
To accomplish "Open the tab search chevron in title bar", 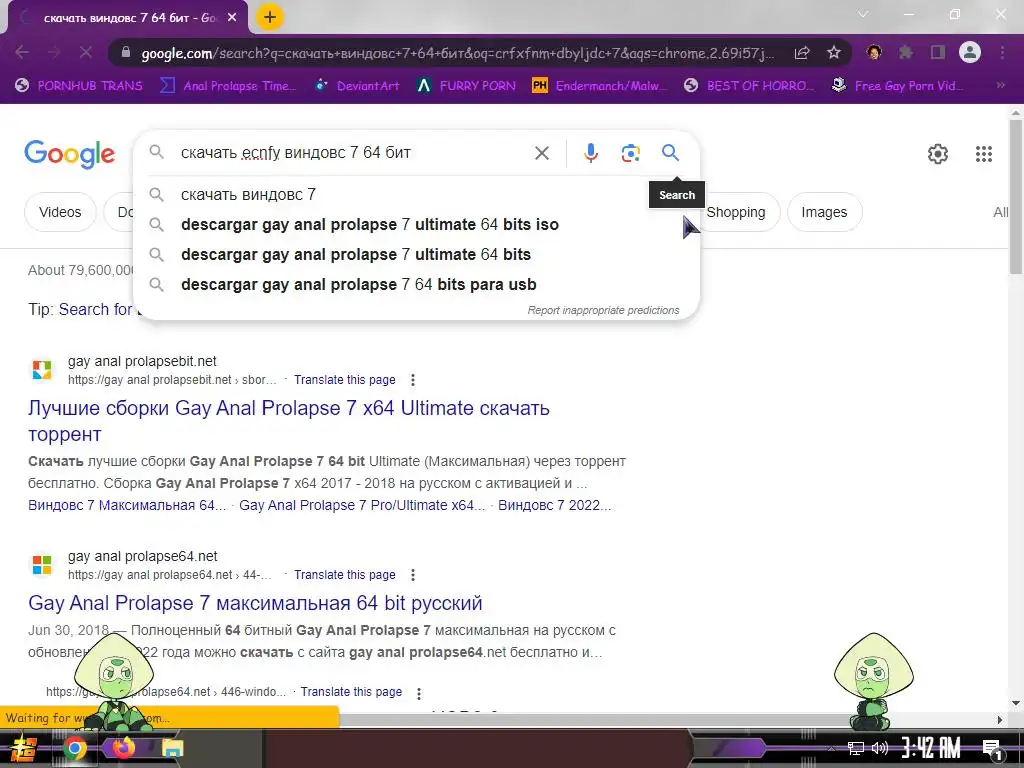I will pos(863,14).
